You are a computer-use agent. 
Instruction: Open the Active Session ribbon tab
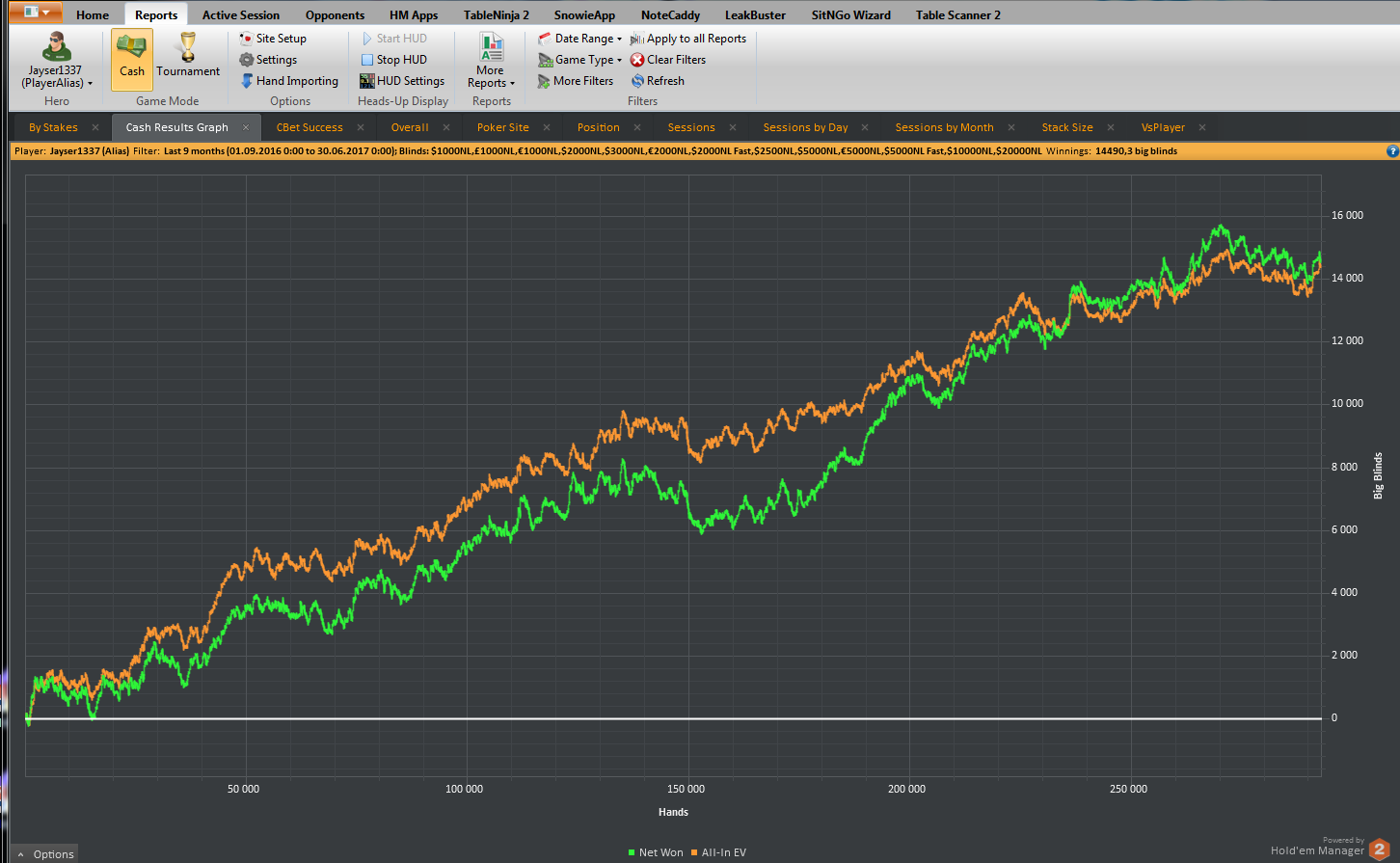click(x=241, y=14)
